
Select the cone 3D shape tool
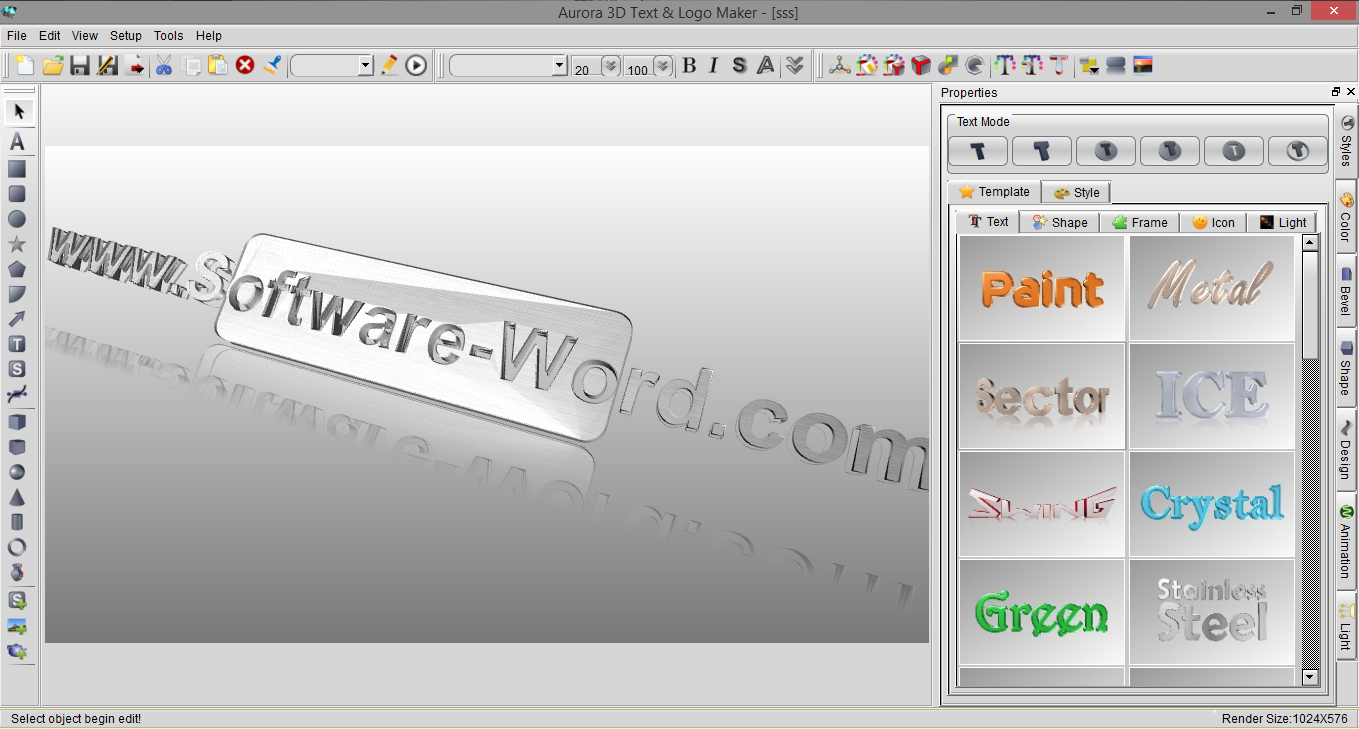(x=17, y=497)
